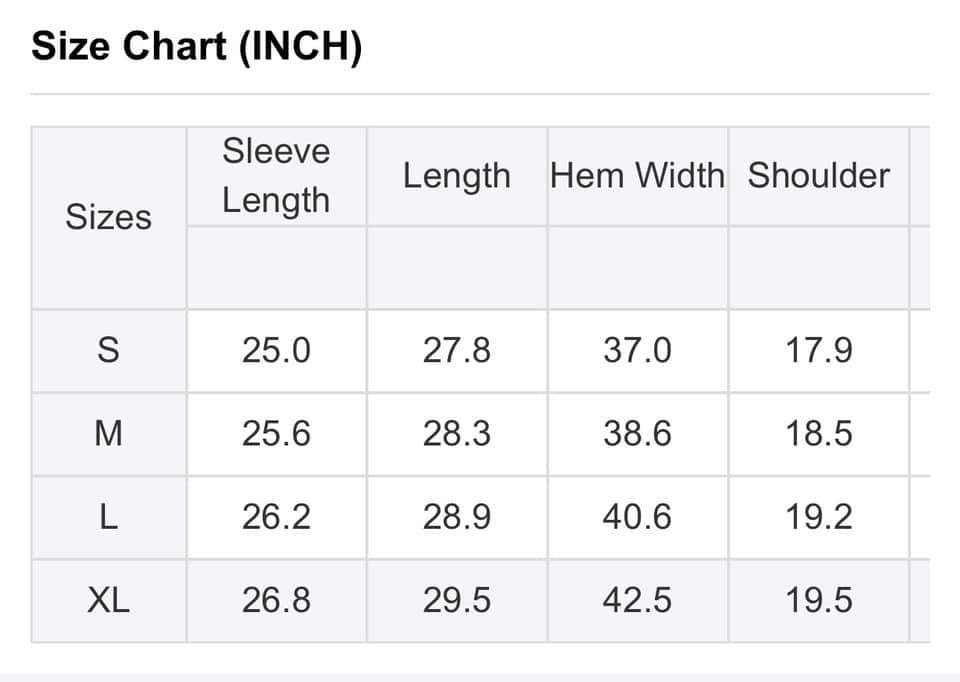Click the Size Chart (INCH) heading
The image size is (960, 682).
(x=197, y=47)
